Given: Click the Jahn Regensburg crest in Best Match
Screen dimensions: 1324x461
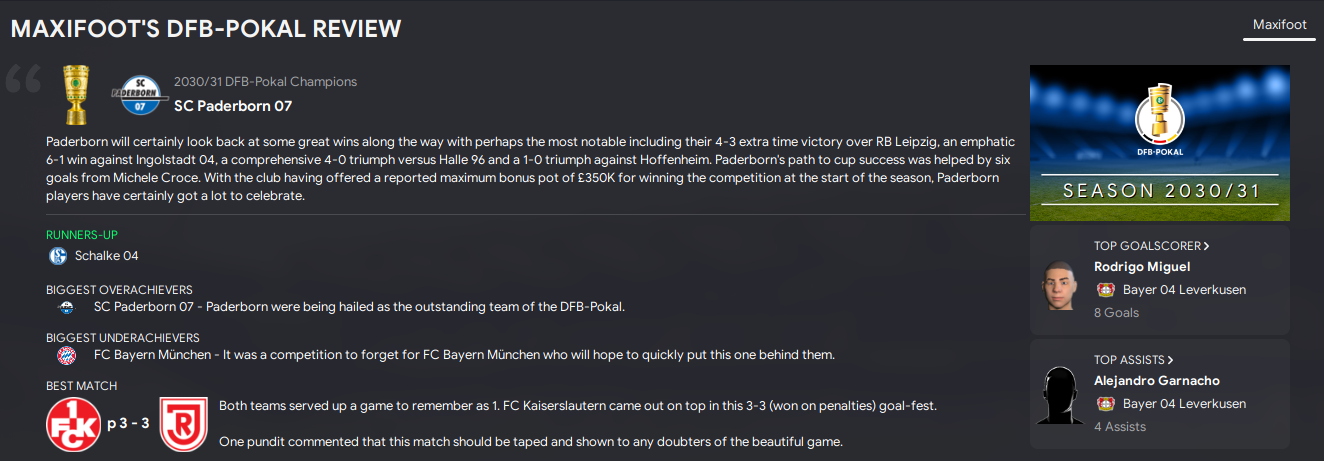Looking at the screenshot, I should (x=183, y=423).
